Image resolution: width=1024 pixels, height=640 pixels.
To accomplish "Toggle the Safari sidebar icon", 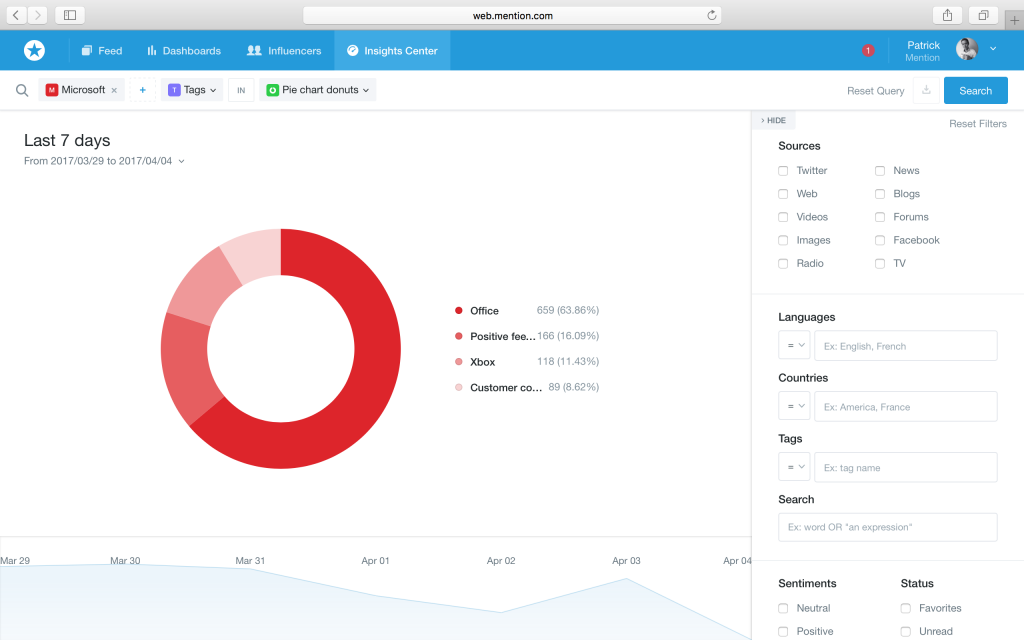I will pos(70,15).
